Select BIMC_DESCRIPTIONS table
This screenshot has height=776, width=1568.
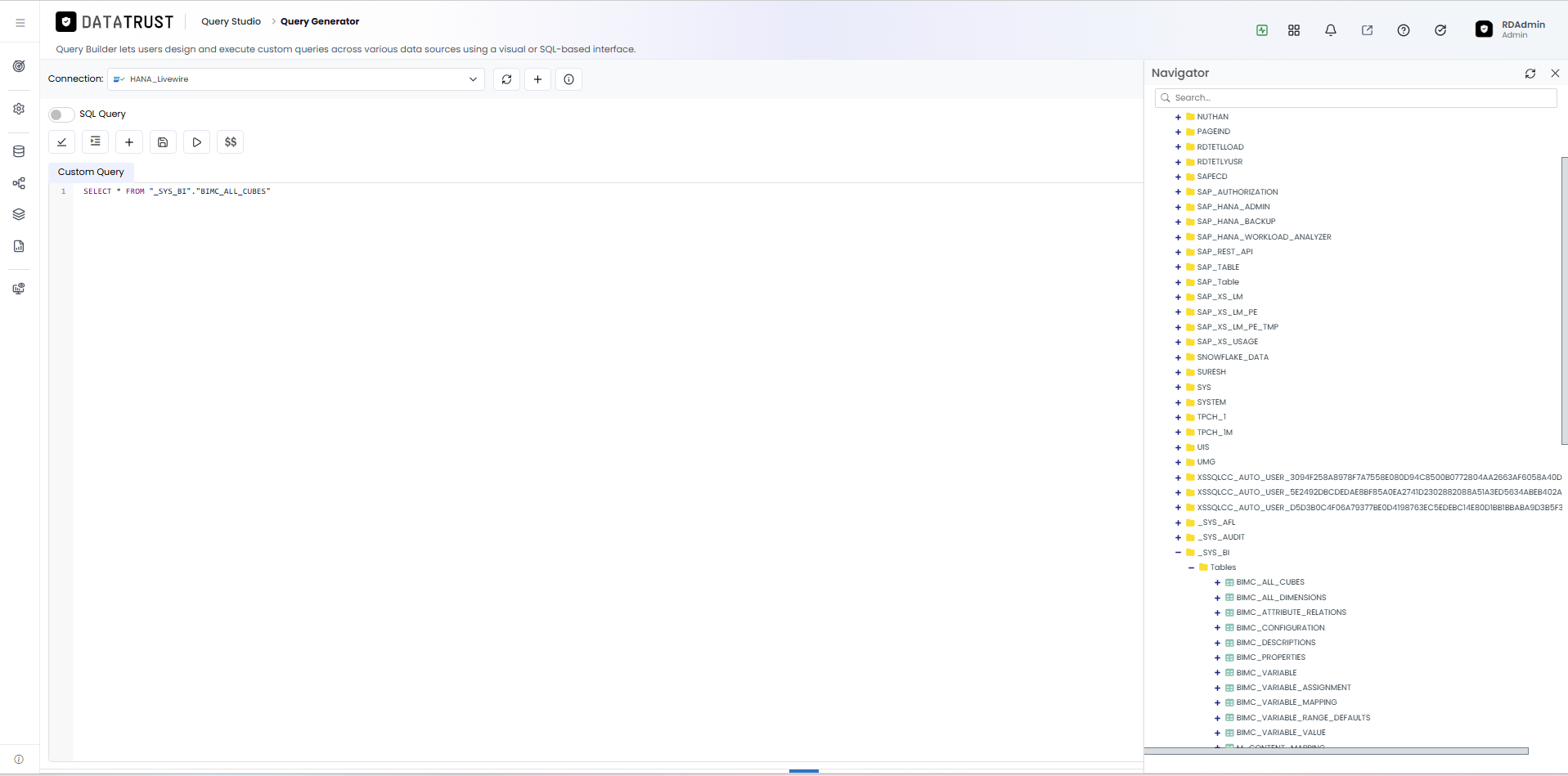(1276, 643)
